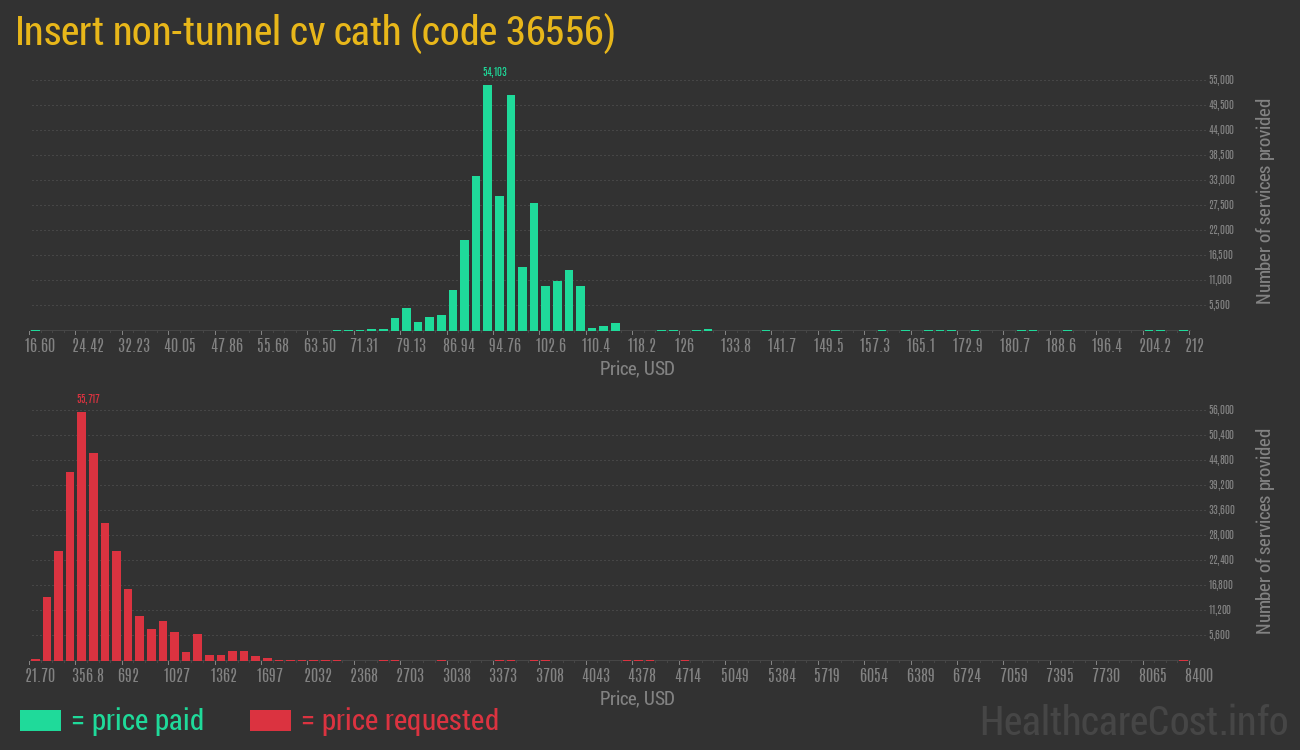Open the HealthcareCost.info watermark link
The image size is (1300, 750).
tap(1133, 720)
